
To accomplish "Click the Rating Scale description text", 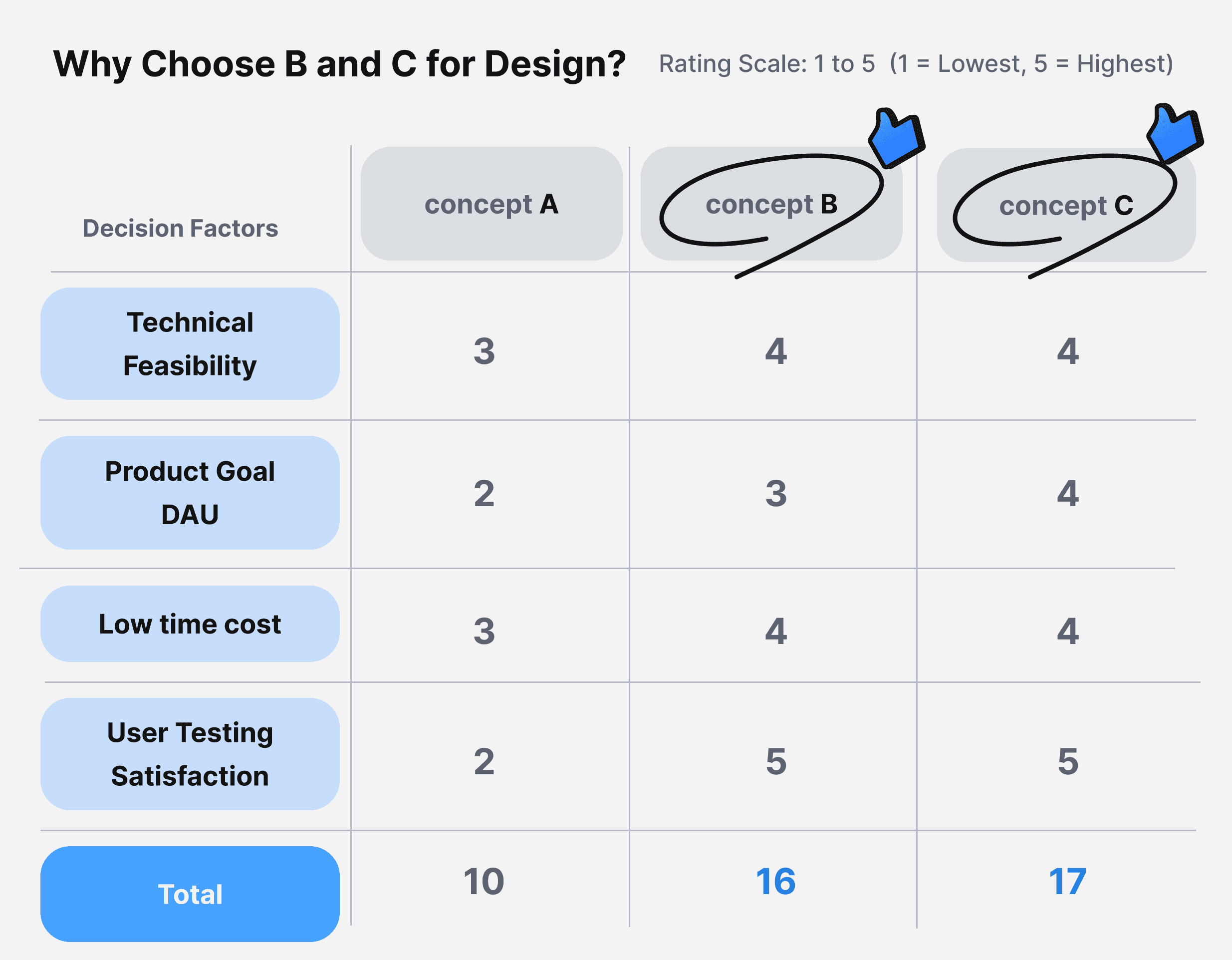I will (916, 64).
